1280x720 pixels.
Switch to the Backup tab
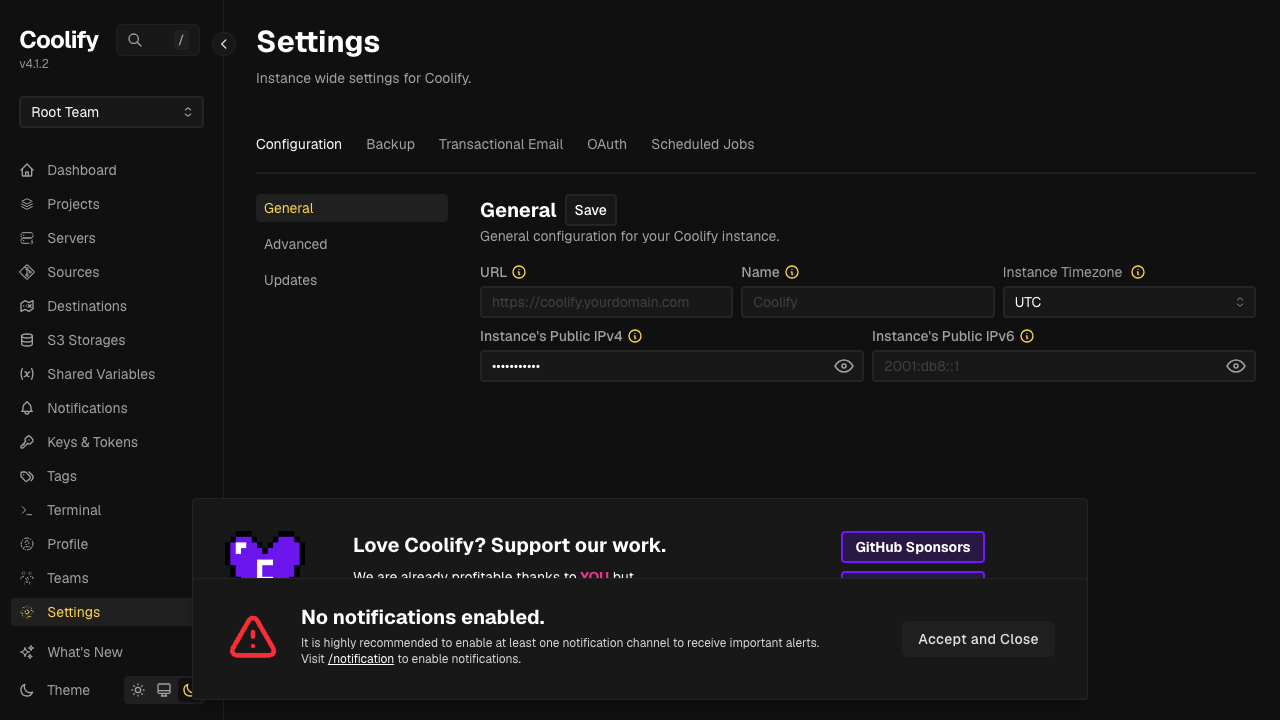(390, 144)
